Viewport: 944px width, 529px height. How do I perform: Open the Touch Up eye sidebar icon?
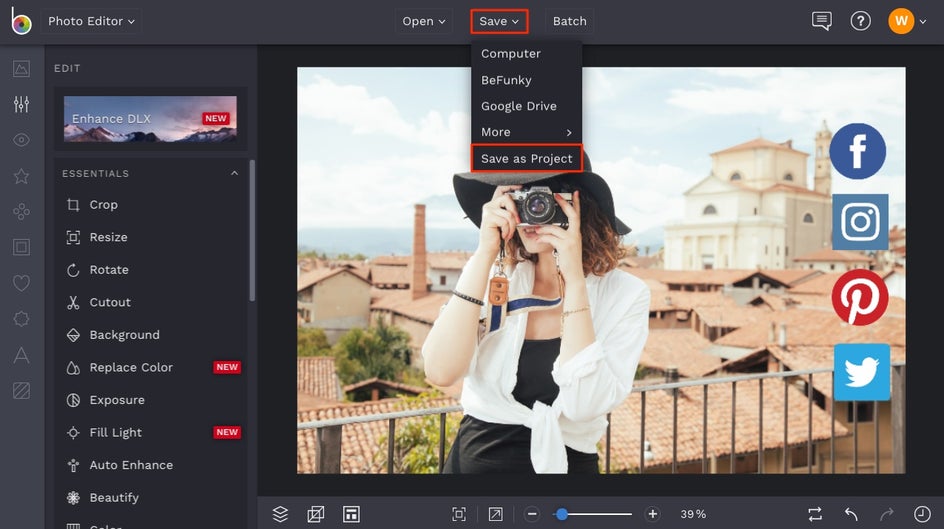click(x=21, y=140)
